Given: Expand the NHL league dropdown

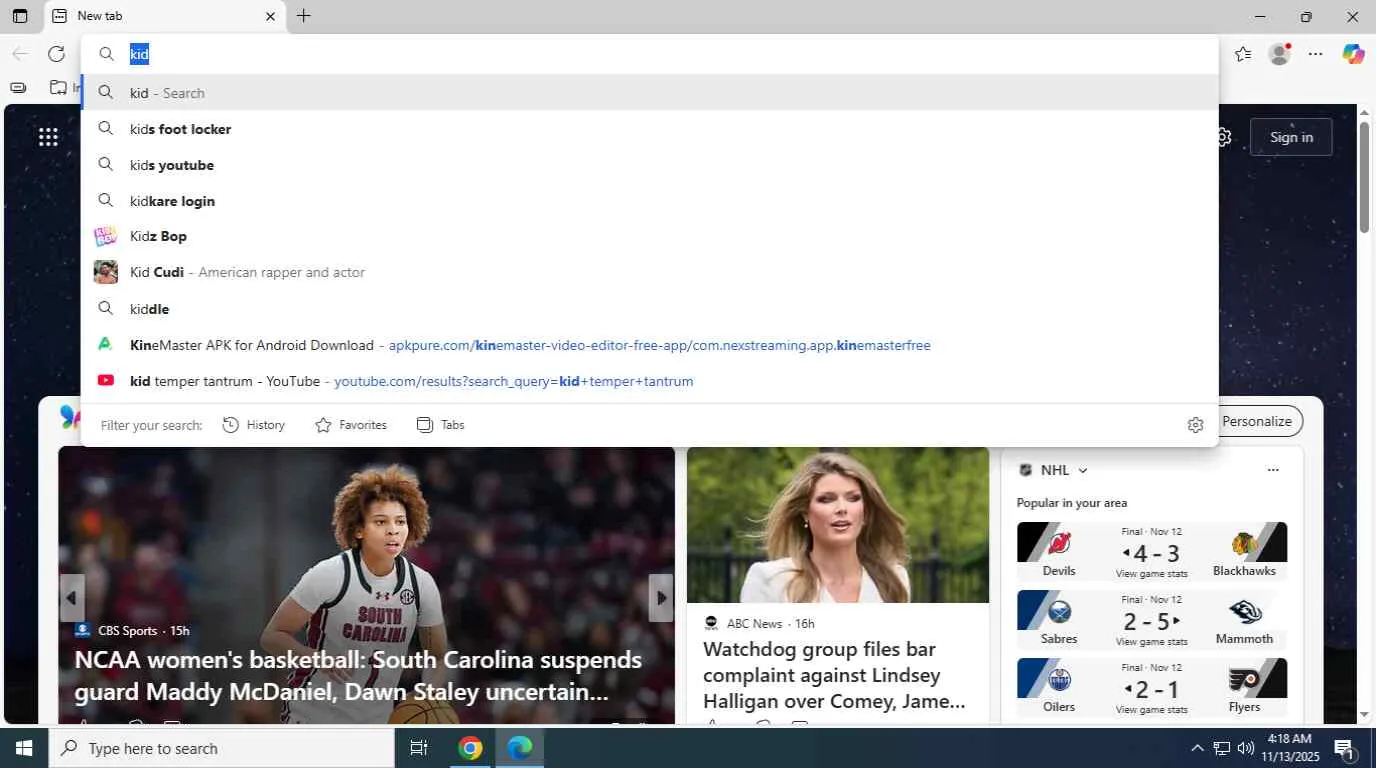Looking at the screenshot, I should click(1083, 471).
